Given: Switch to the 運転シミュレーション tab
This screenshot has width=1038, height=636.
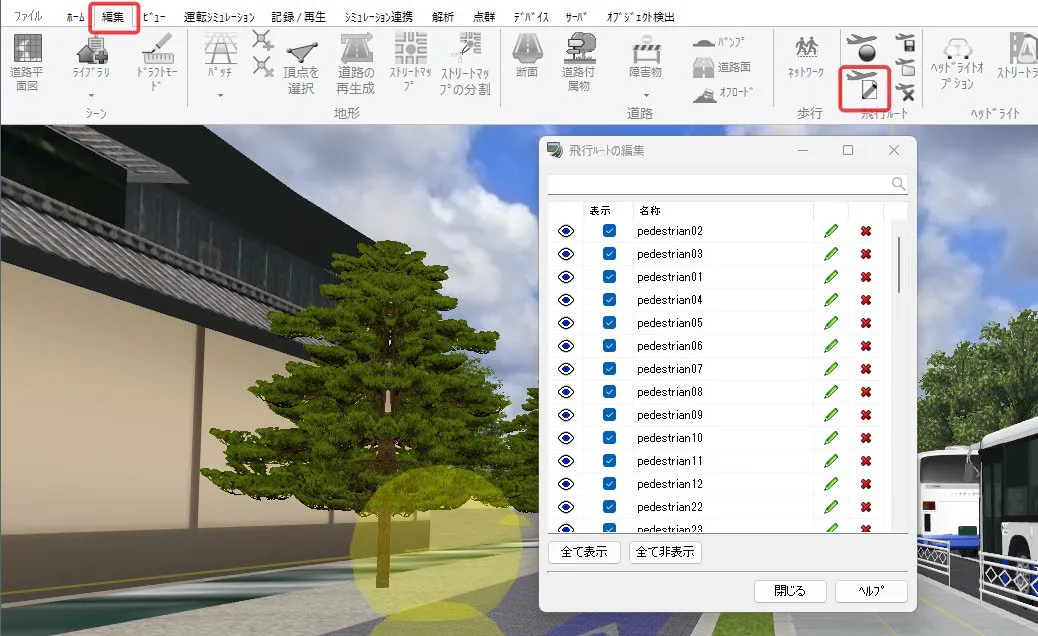Looking at the screenshot, I should click(x=219, y=17).
